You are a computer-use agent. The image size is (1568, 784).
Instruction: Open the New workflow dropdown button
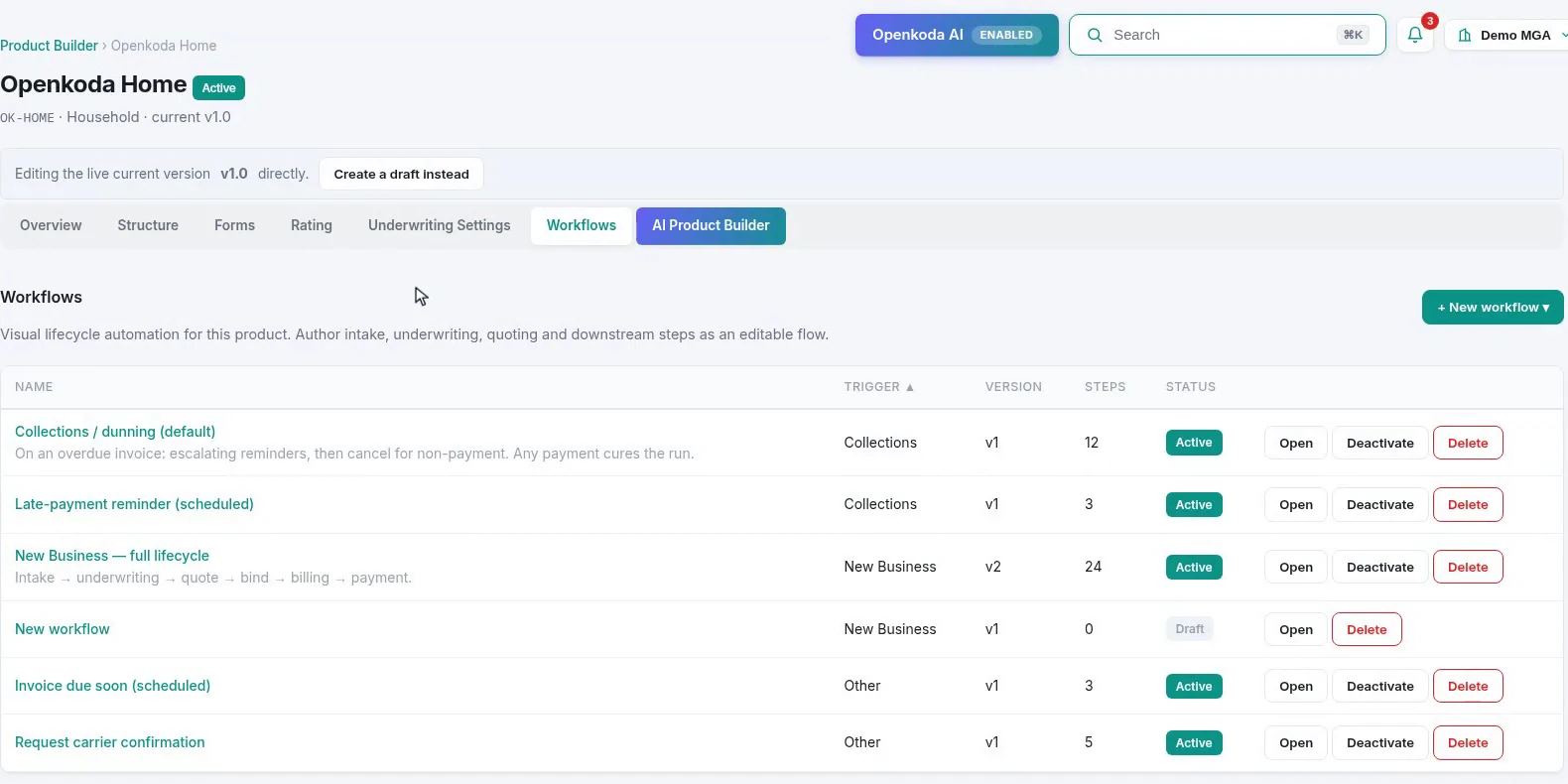(x=1493, y=308)
